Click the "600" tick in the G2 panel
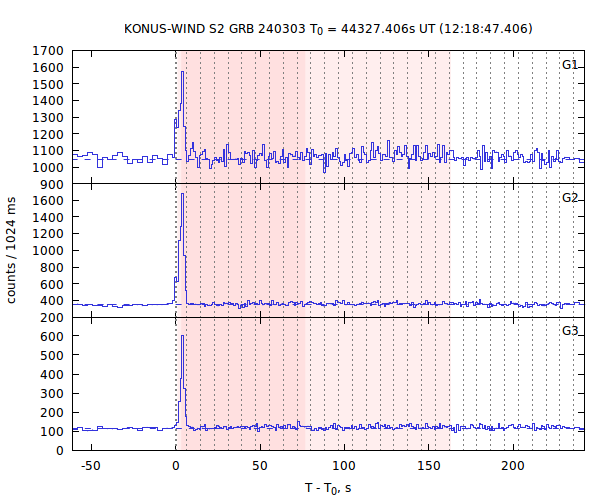This screenshot has height=500, width=600. [52, 284]
